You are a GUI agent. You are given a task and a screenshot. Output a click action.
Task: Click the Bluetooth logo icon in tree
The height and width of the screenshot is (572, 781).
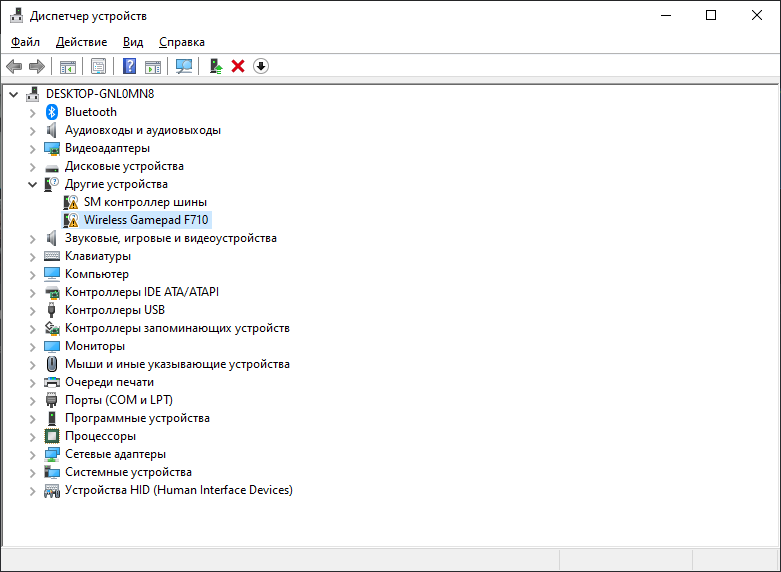[x=52, y=112]
